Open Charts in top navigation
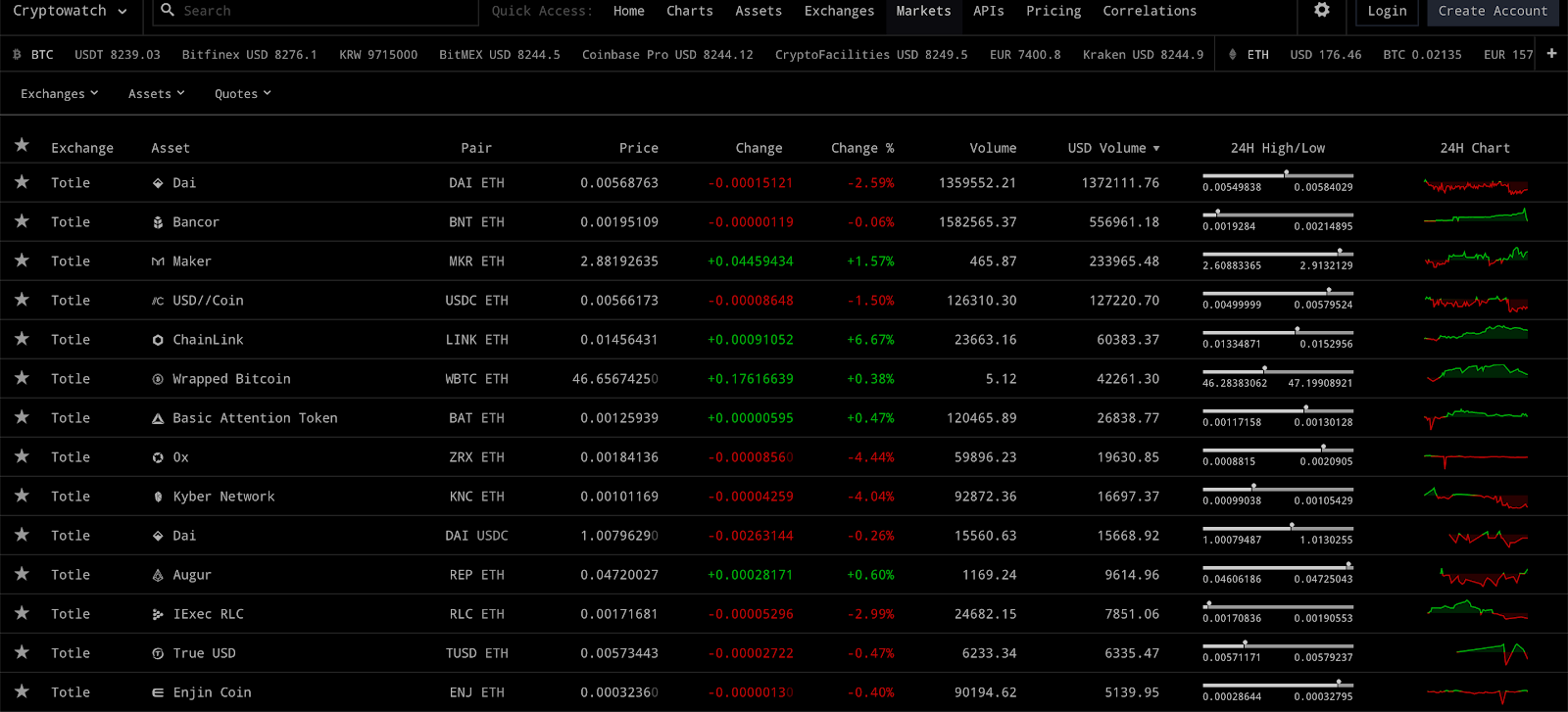The image size is (1568, 712). point(690,11)
